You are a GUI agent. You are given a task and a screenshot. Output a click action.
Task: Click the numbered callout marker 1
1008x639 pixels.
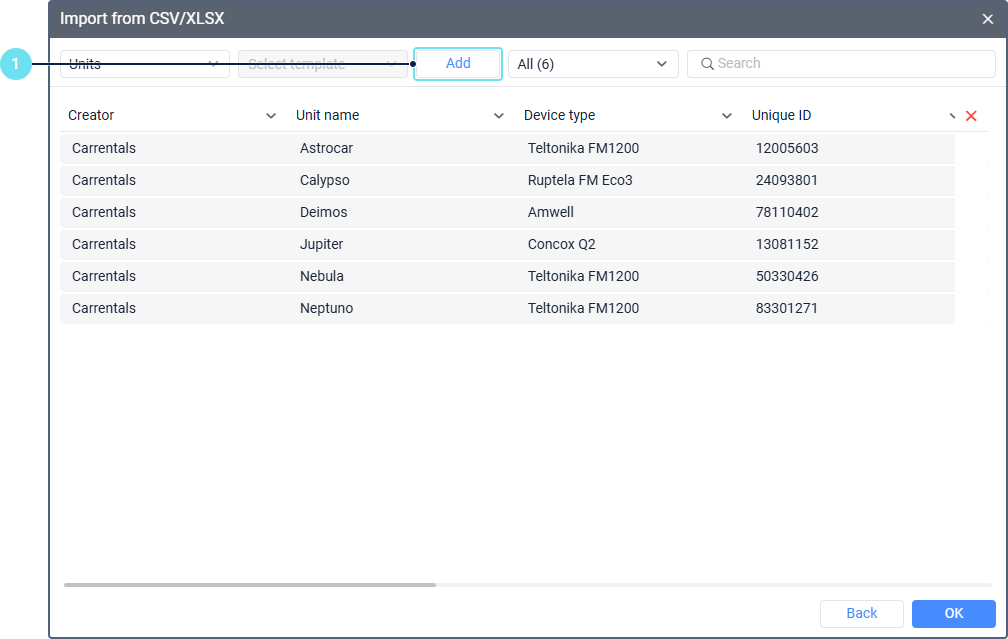(15, 64)
